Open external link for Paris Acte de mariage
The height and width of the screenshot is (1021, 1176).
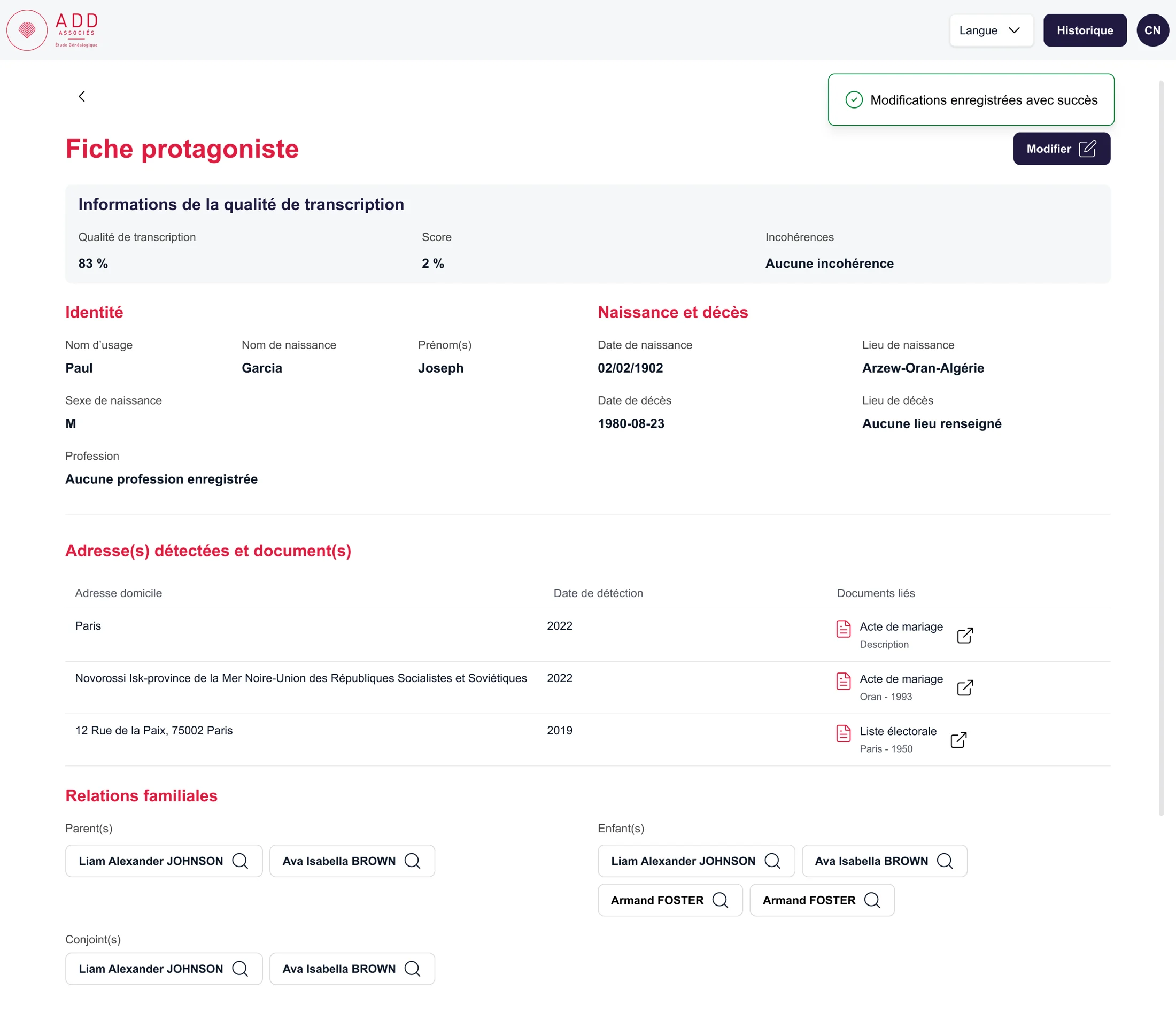click(965, 635)
